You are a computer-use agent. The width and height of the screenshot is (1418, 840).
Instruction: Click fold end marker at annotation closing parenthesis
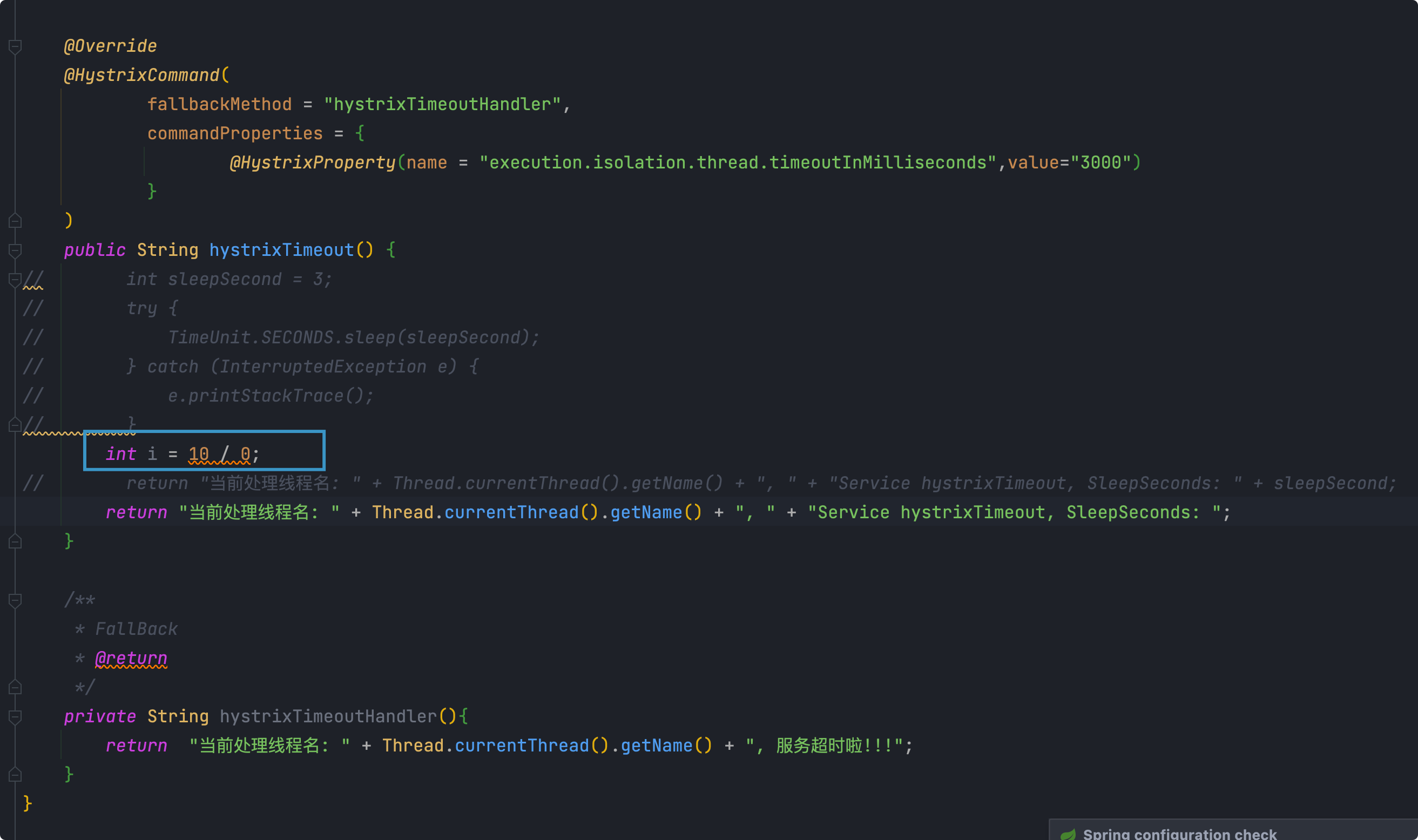point(15,221)
